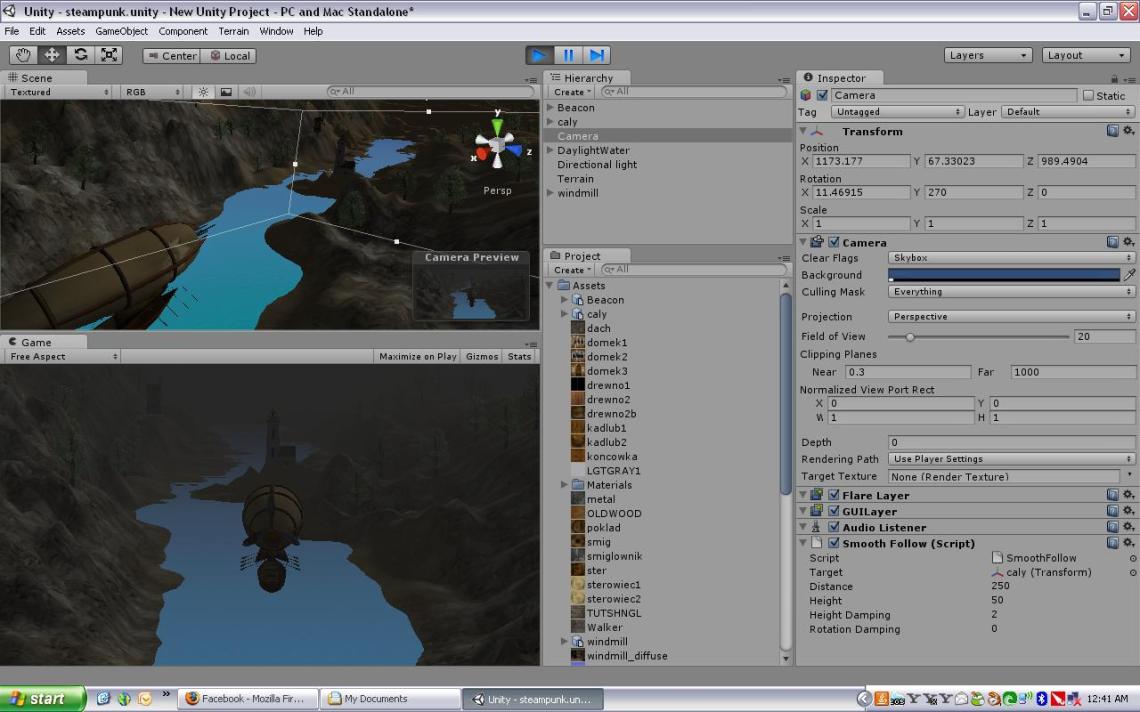Open the Terrain menu
1140x712 pixels.
click(x=233, y=31)
